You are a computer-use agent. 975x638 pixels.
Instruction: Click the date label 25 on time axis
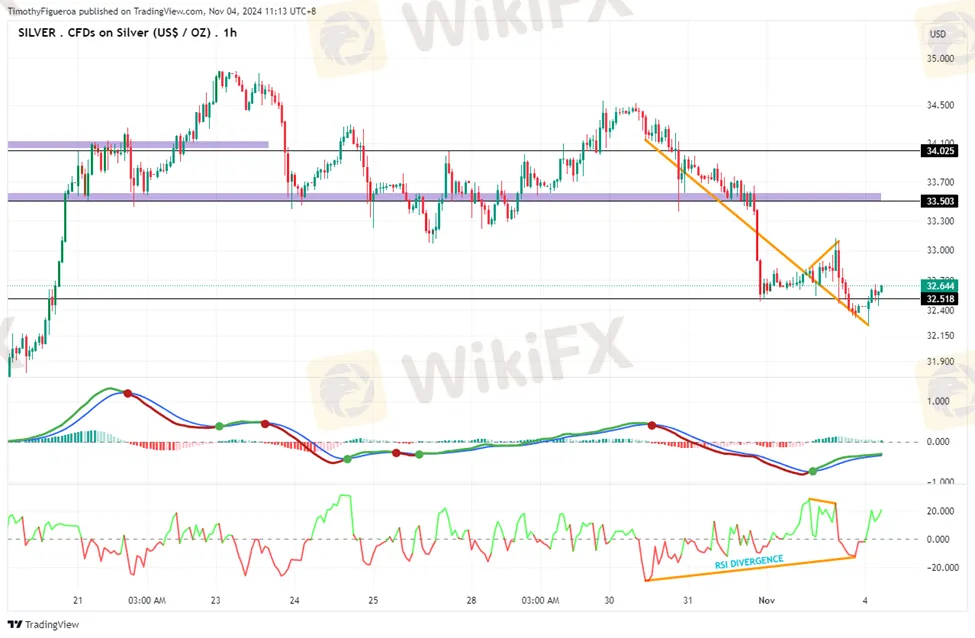pyautogui.click(x=372, y=600)
